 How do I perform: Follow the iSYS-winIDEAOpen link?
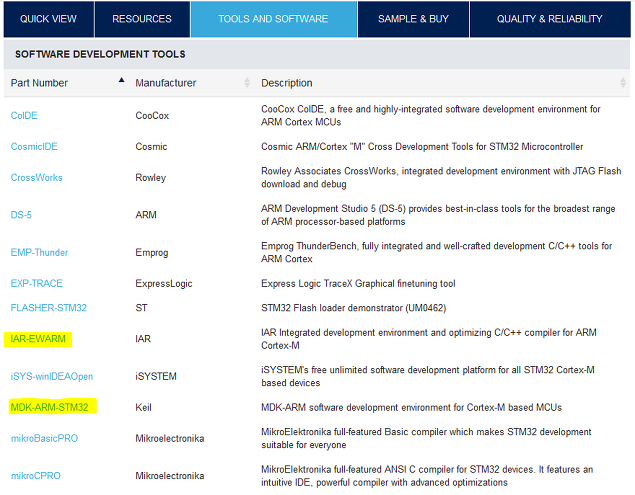[x=52, y=376]
